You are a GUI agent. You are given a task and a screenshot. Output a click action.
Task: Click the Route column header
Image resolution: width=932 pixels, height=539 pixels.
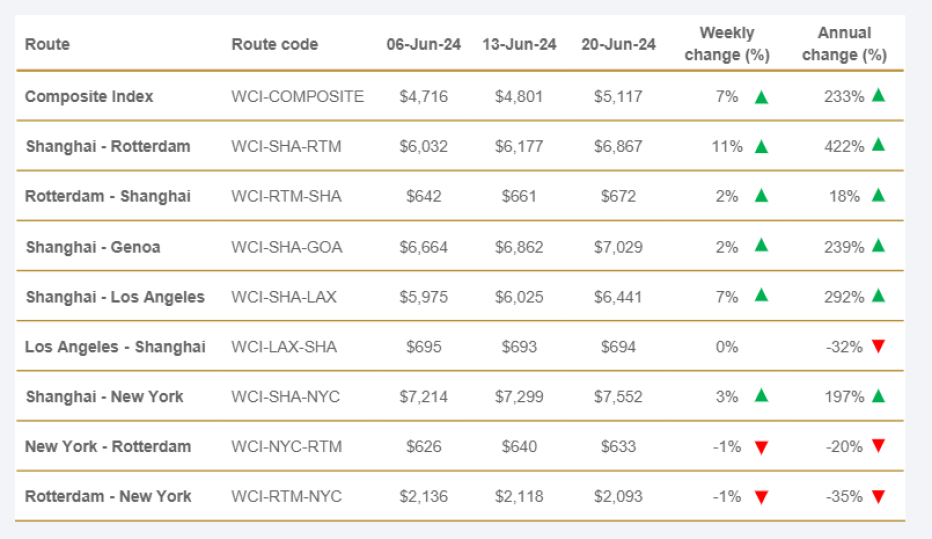point(47,44)
